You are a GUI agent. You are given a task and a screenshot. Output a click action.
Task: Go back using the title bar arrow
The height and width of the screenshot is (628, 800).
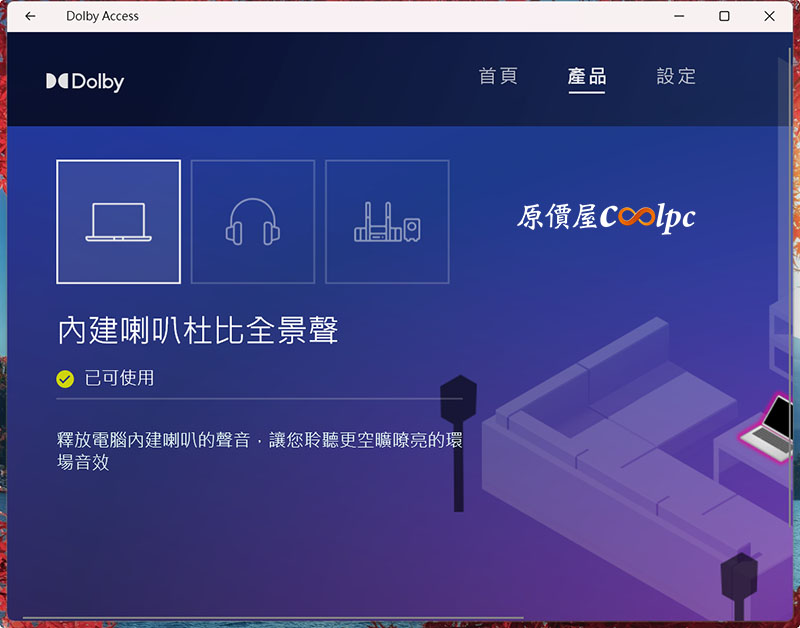[30, 16]
